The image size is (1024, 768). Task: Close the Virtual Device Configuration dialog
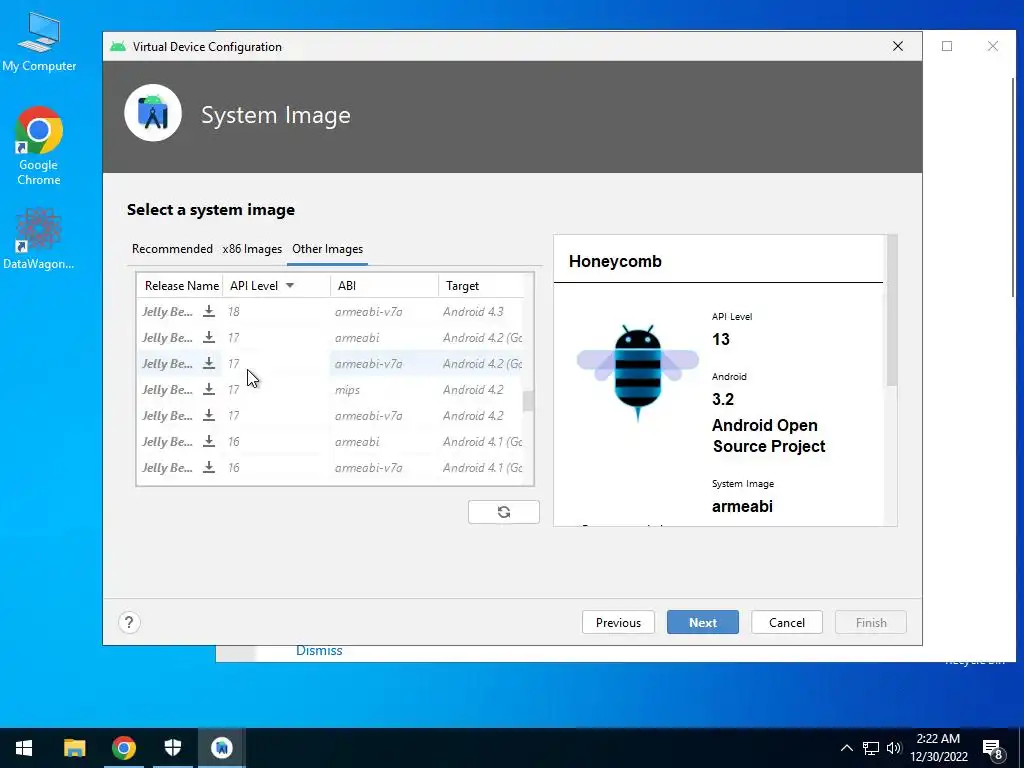(898, 46)
